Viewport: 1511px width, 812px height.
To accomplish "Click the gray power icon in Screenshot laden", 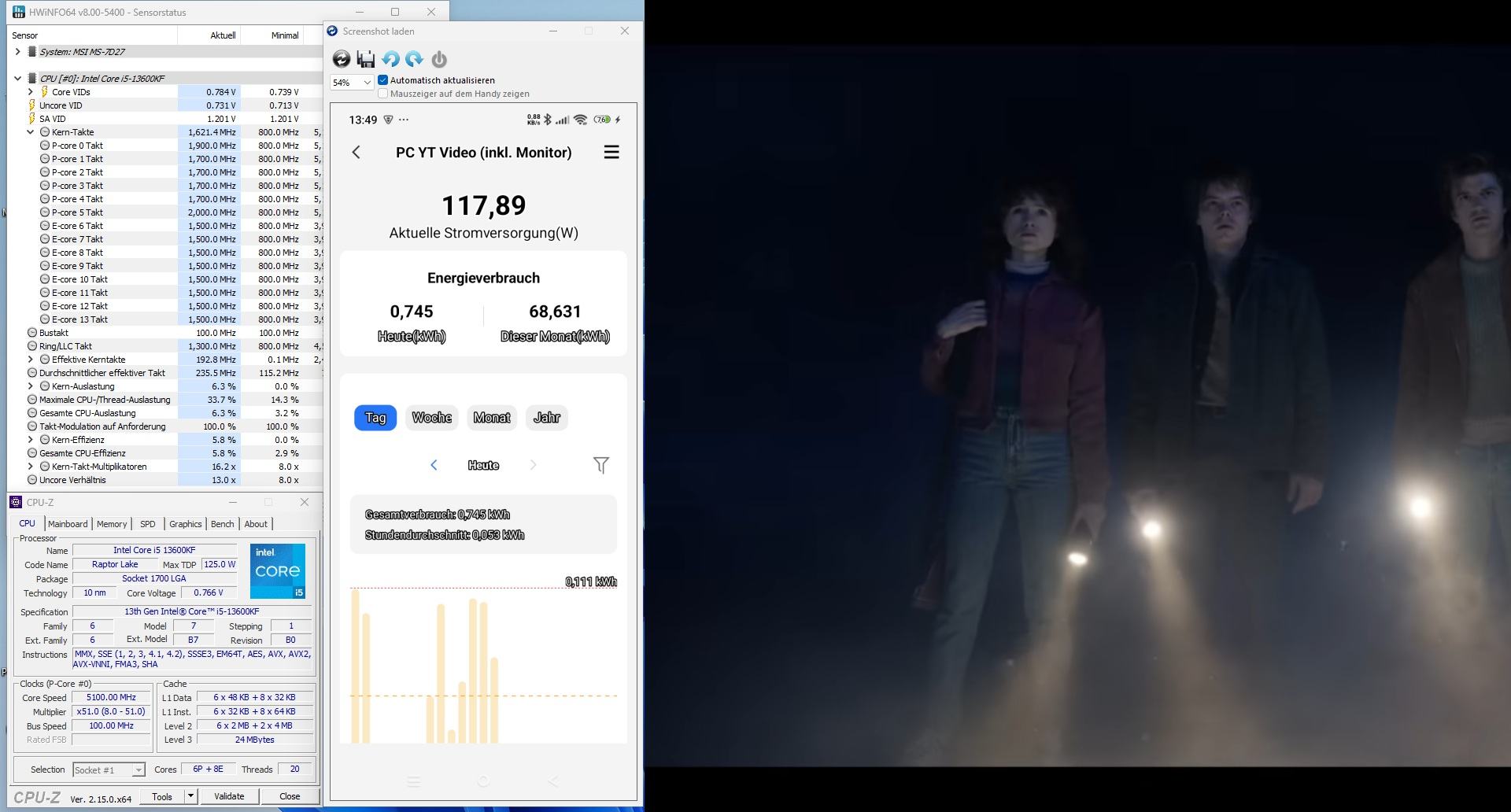I will (x=439, y=59).
